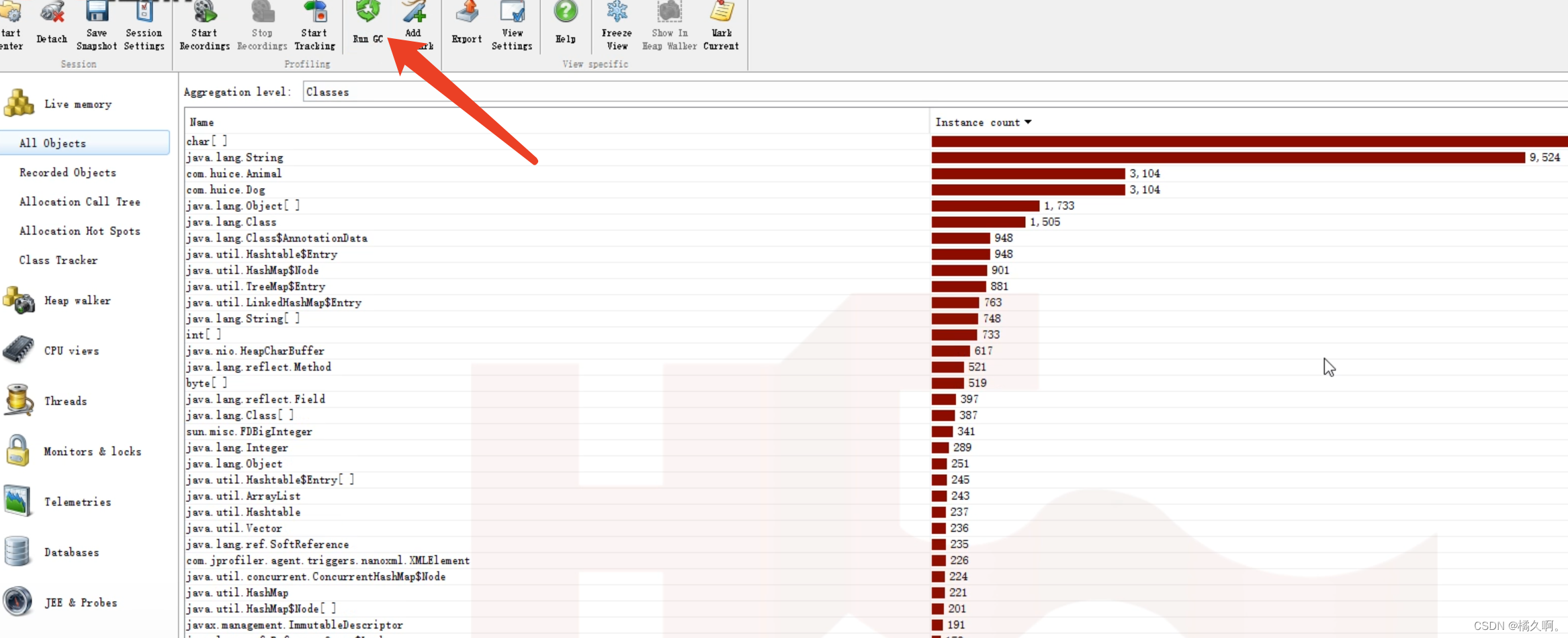Sort by the Instance count column header
Viewport: 1568px width, 638px height.
pos(983,122)
